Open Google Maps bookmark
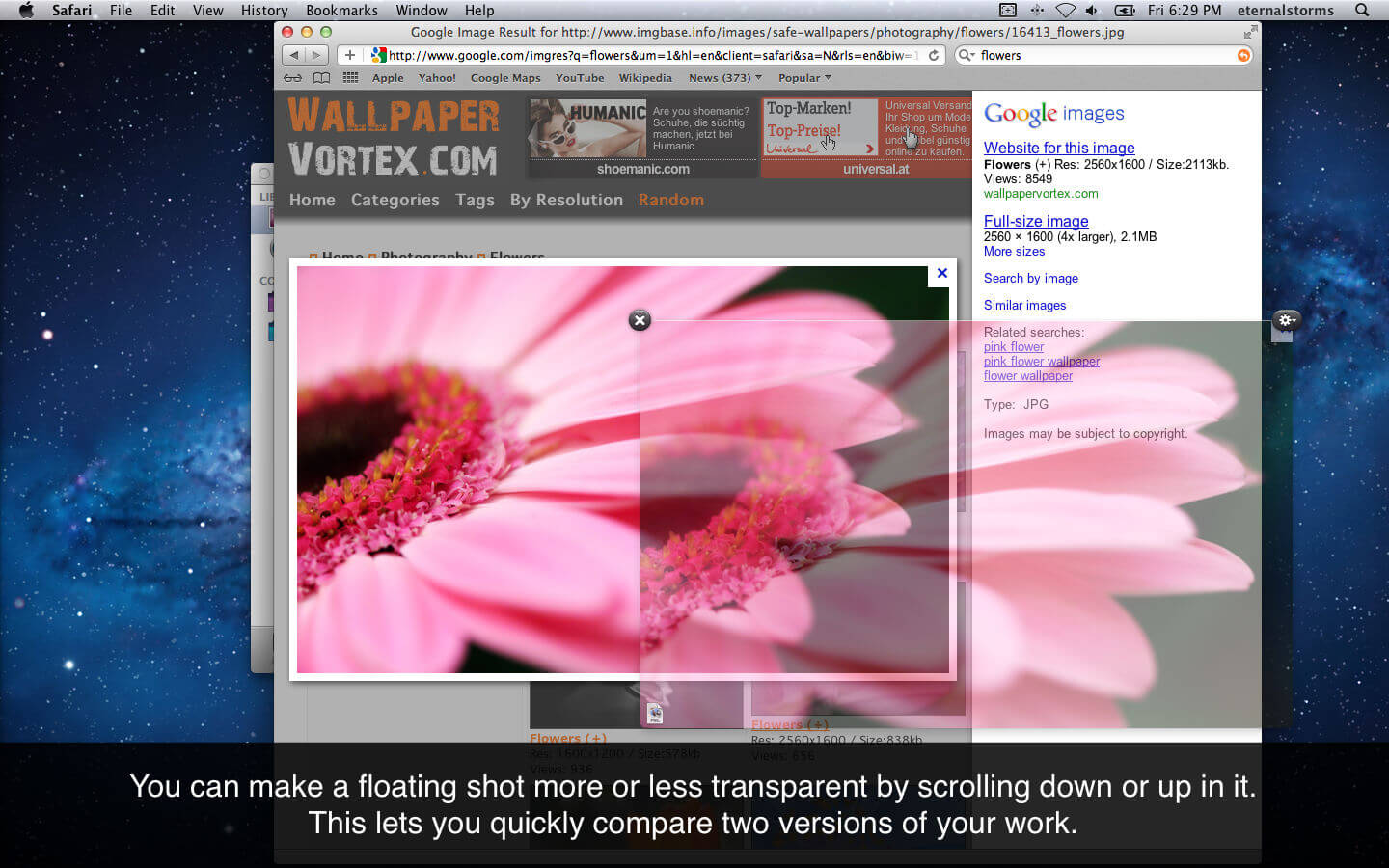The height and width of the screenshot is (868, 1389). pos(505,78)
